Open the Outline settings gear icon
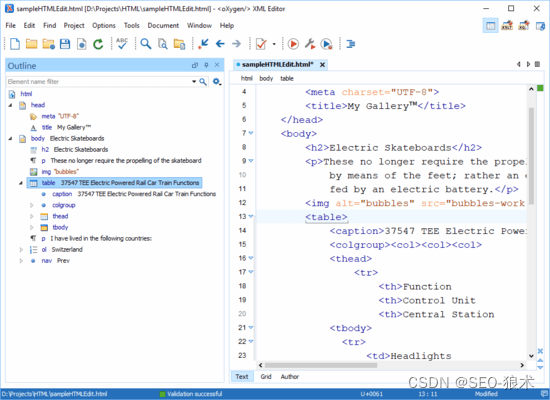This screenshot has height=400, width=550. (x=217, y=82)
